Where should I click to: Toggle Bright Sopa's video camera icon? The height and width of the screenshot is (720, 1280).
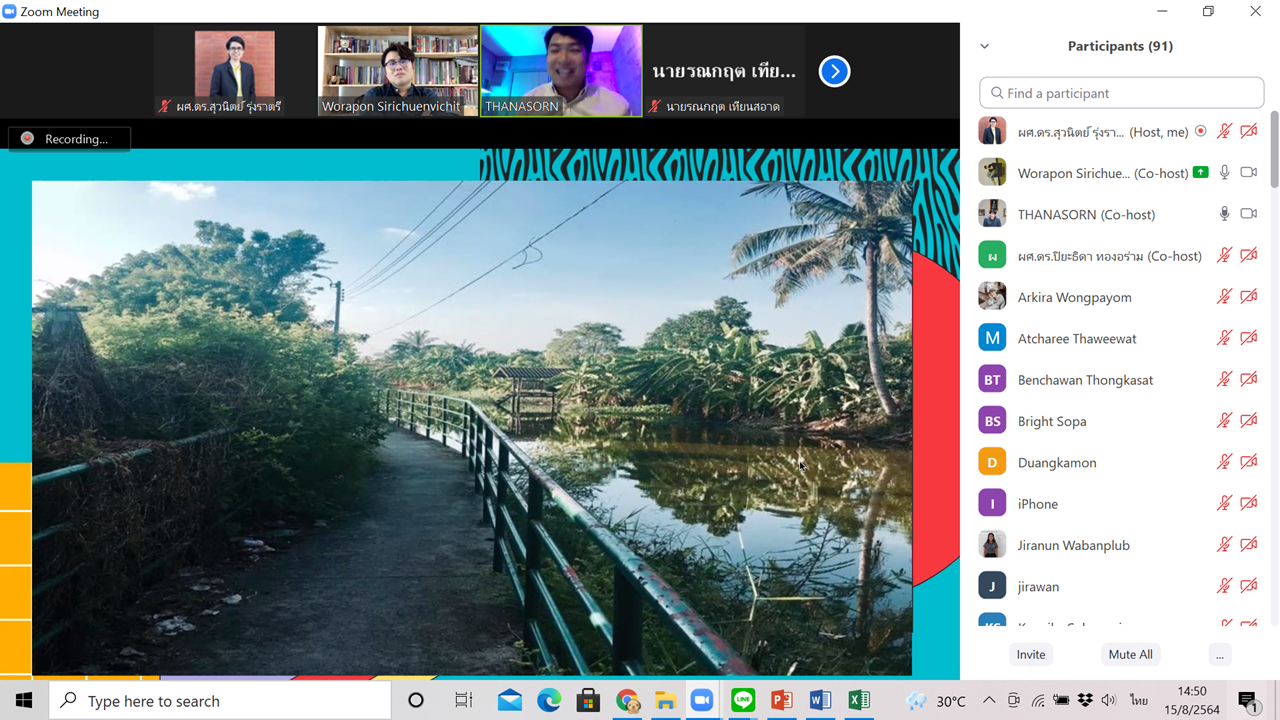pyautogui.click(x=1248, y=421)
